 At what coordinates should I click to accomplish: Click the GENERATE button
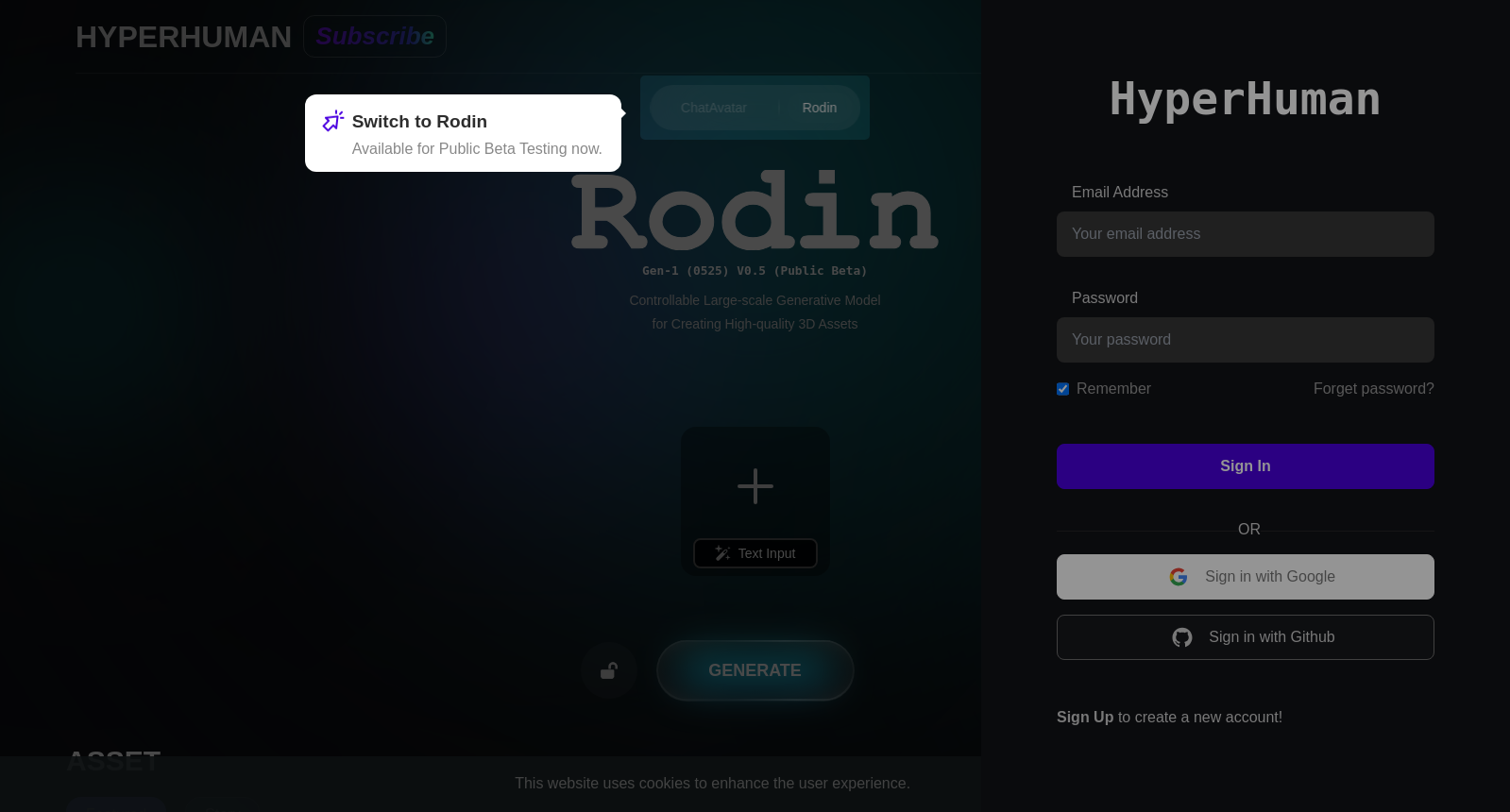(x=755, y=670)
